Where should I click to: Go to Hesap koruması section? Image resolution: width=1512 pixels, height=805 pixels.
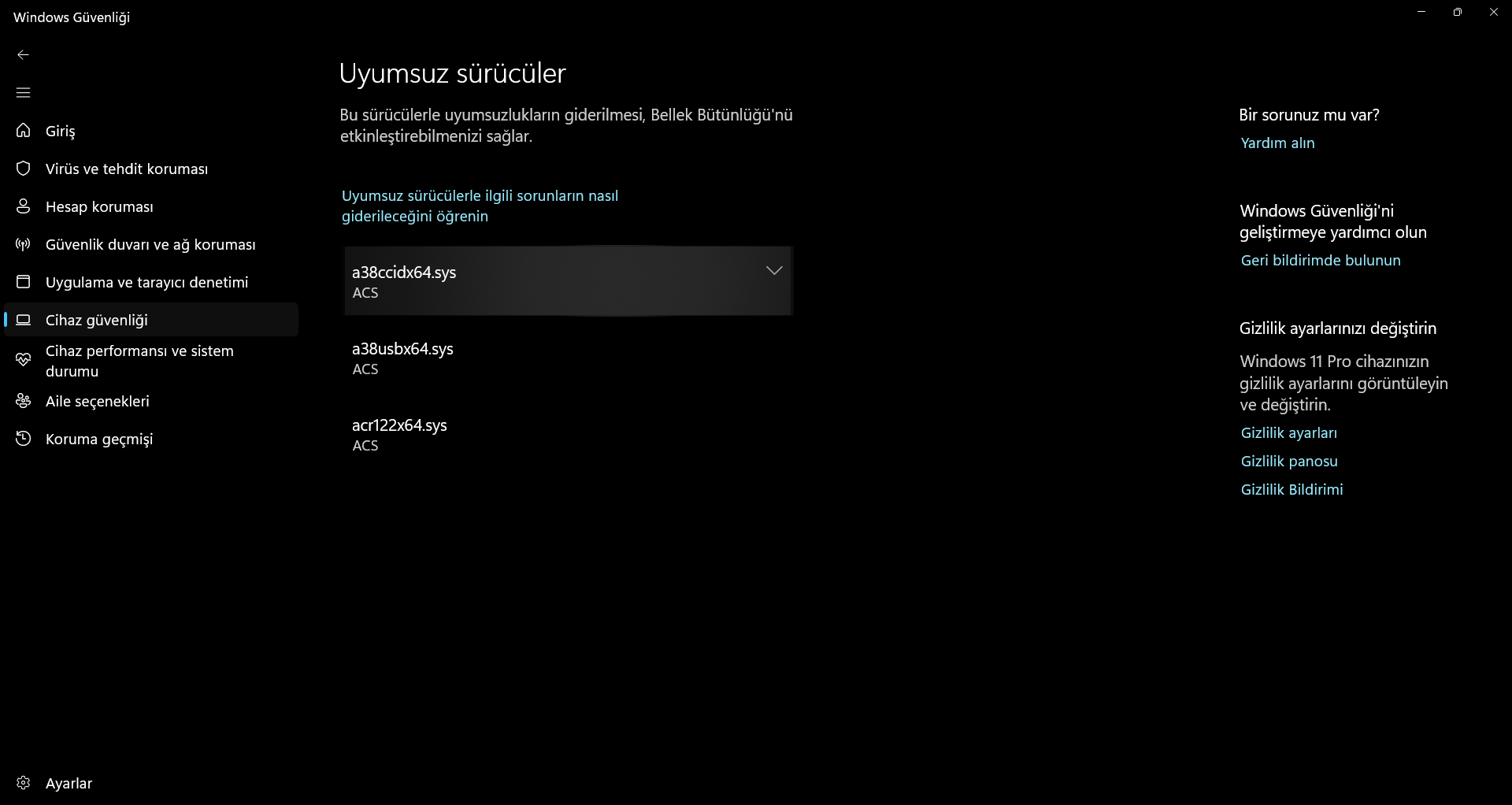pyautogui.click(x=99, y=207)
